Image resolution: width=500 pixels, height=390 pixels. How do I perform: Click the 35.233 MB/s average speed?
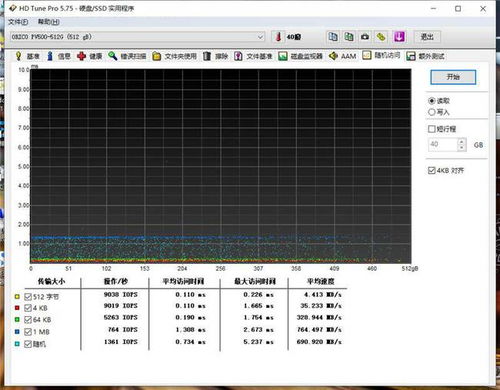[321, 306]
